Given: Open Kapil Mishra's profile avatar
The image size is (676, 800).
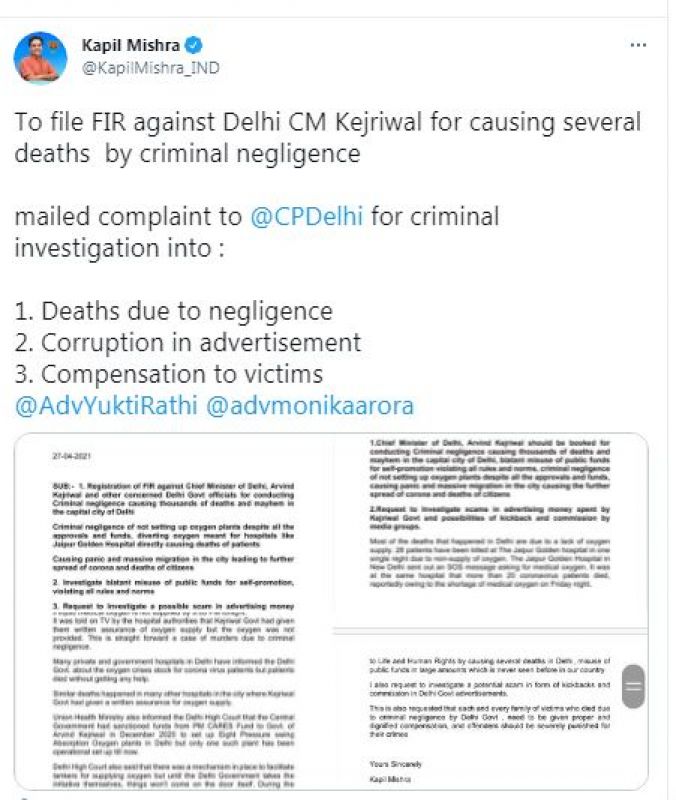Looking at the screenshot, I should coord(40,57).
